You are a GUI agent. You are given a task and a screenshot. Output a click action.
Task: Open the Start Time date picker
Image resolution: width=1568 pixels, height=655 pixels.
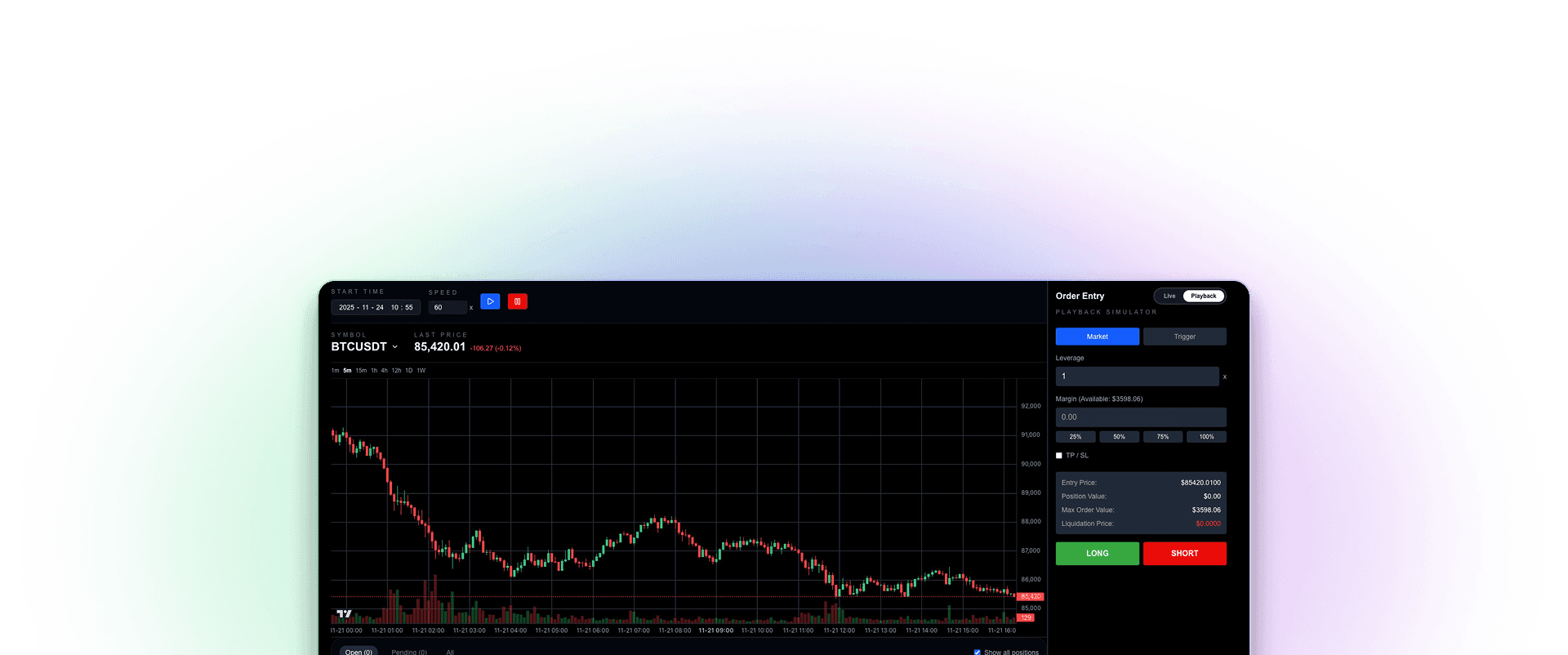[x=375, y=308]
